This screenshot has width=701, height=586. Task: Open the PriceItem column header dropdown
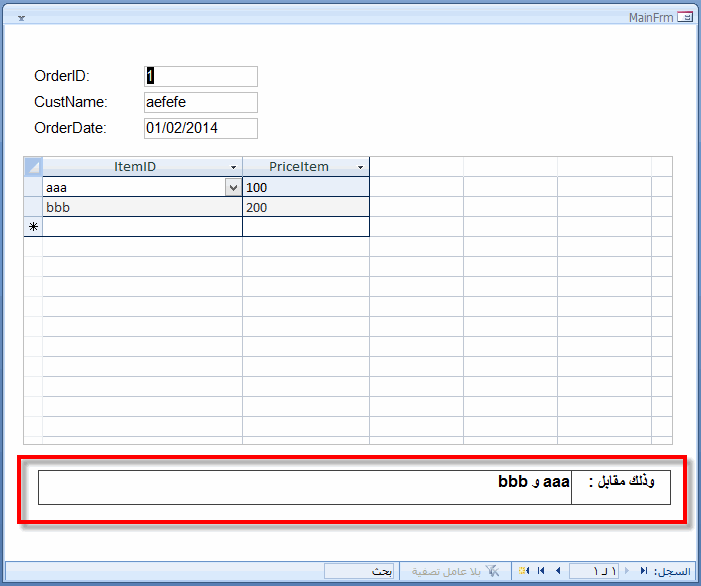pos(360,167)
